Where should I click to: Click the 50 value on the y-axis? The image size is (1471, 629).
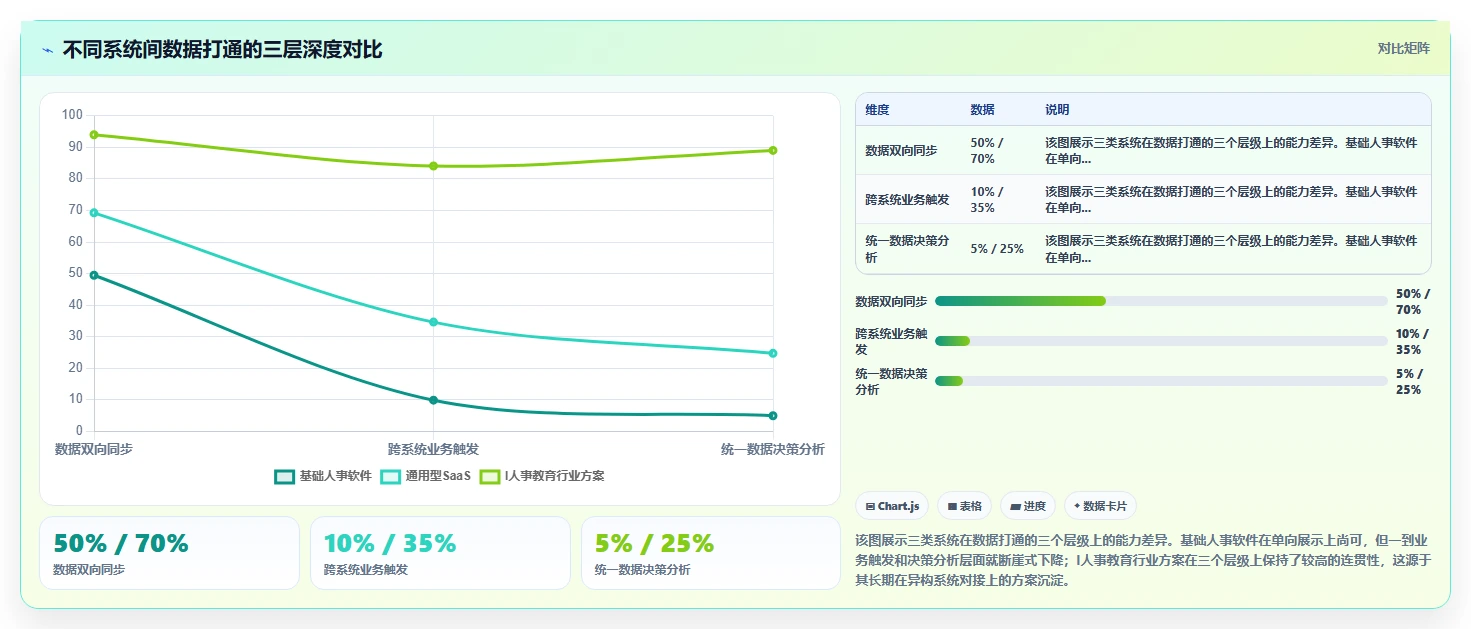75,273
